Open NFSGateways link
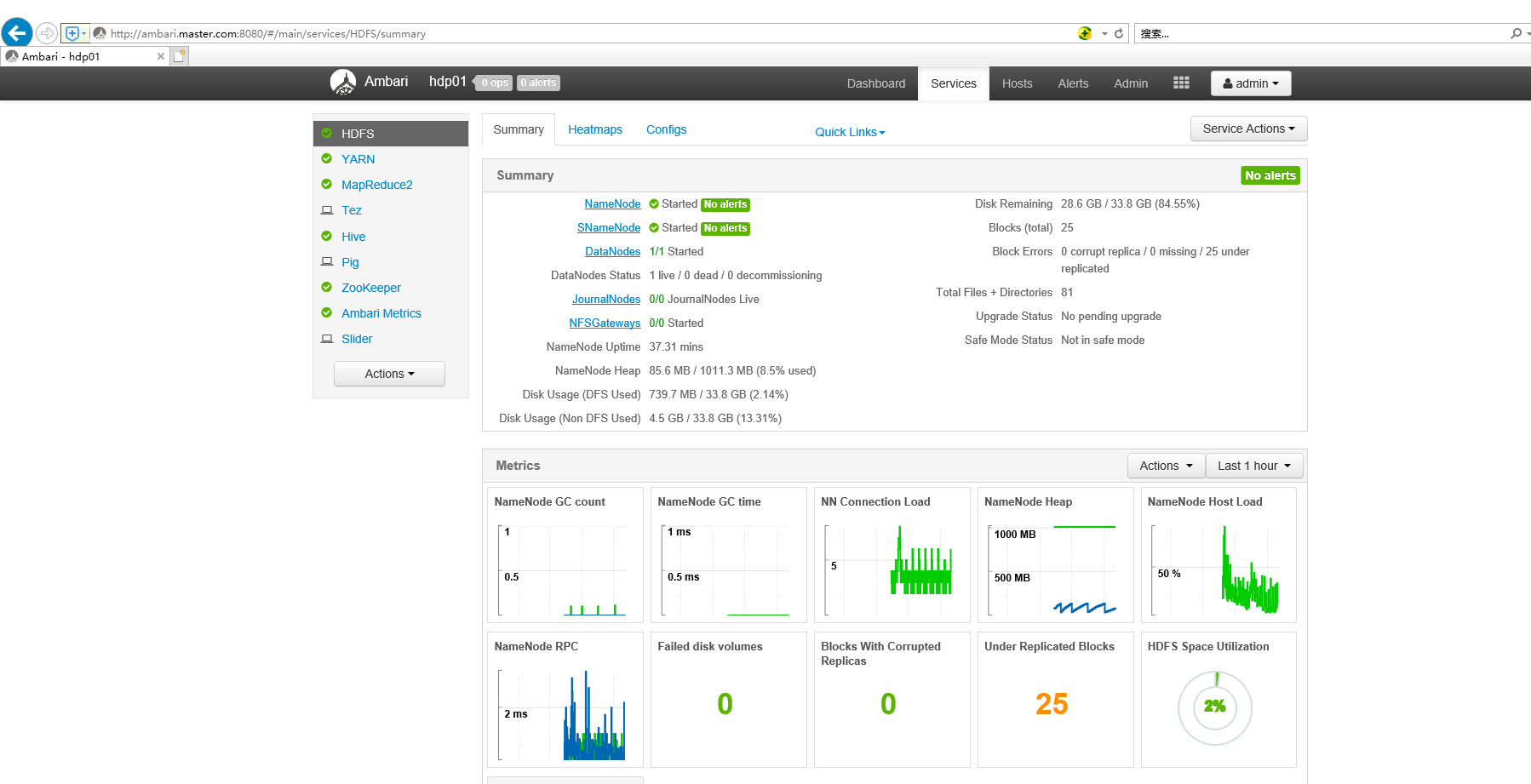 (x=605, y=323)
